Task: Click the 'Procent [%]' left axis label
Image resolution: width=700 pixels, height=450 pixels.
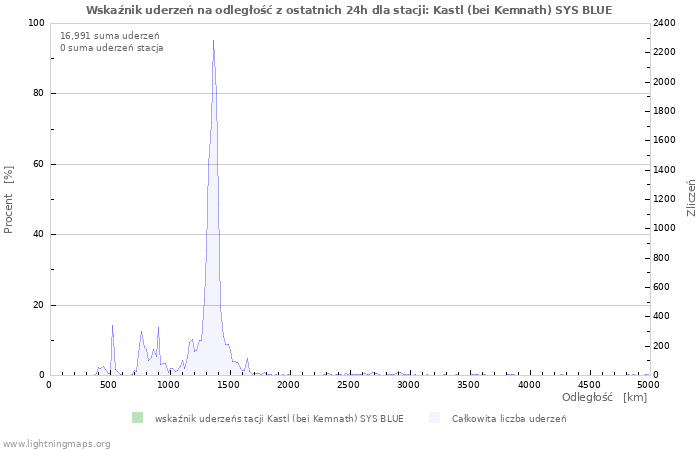Action: click(x=9, y=199)
